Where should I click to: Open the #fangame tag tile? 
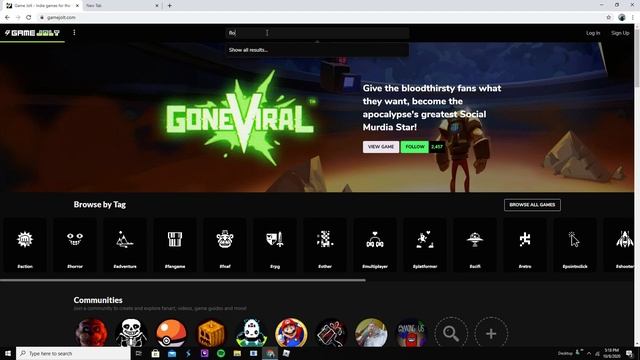[x=175, y=245]
